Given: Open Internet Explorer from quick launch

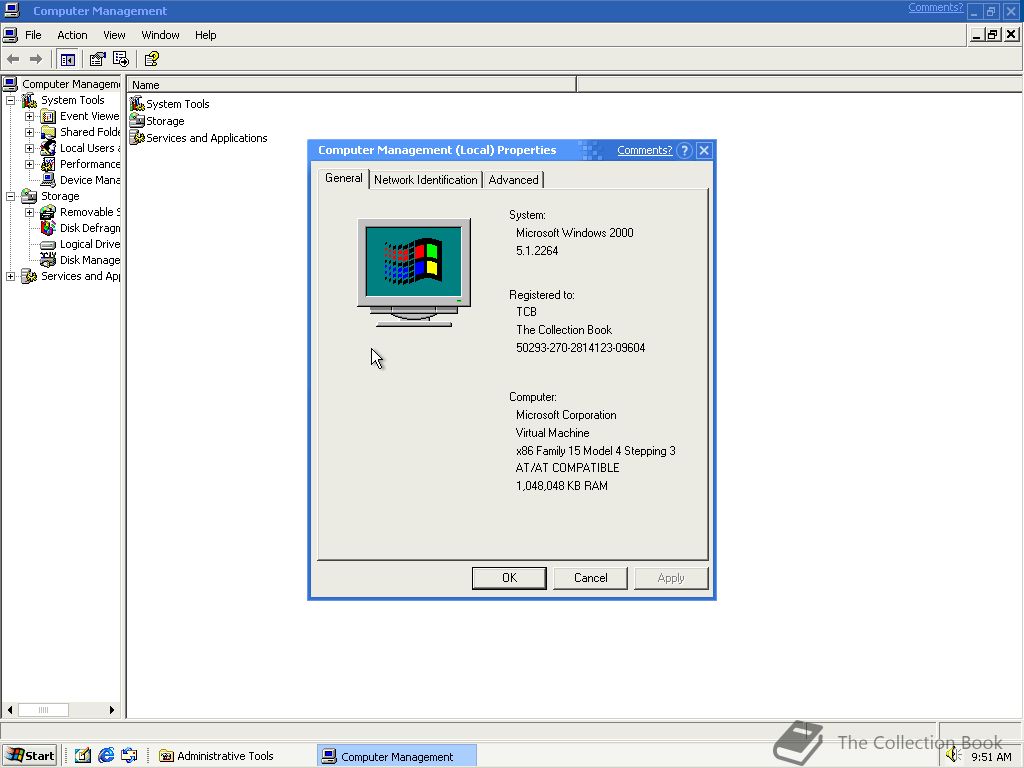Looking at the screenshot, I should click(x=106, y=756).
